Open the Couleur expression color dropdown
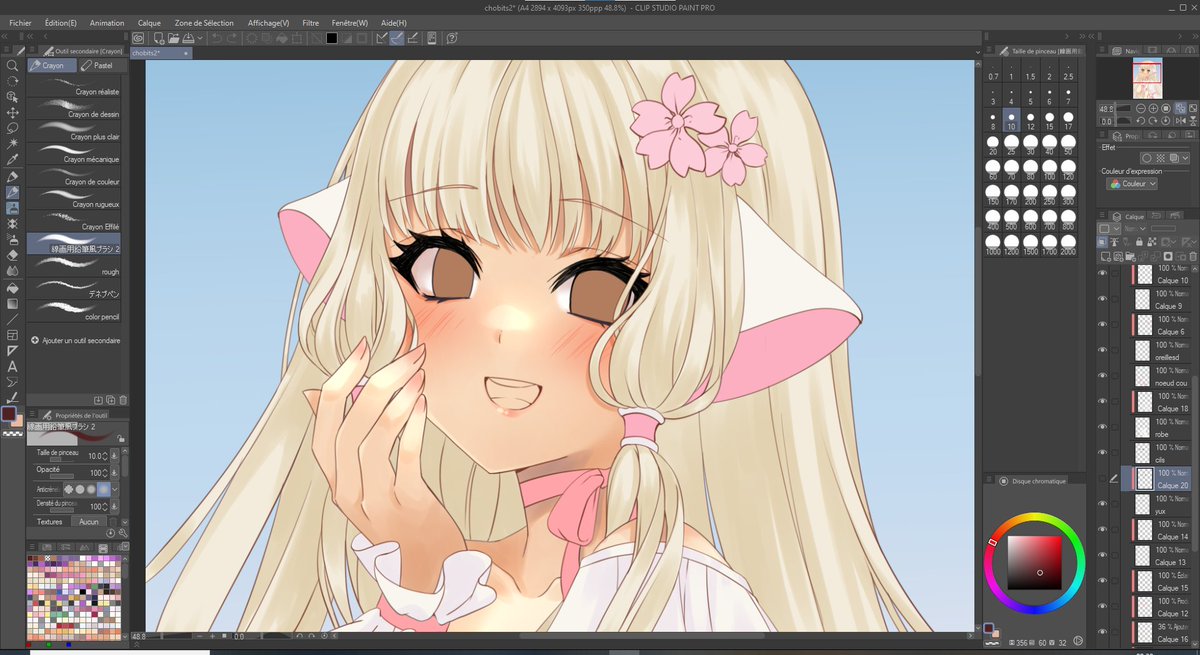This screenshot has width=1200, height=655. [x=1132, y=184]
